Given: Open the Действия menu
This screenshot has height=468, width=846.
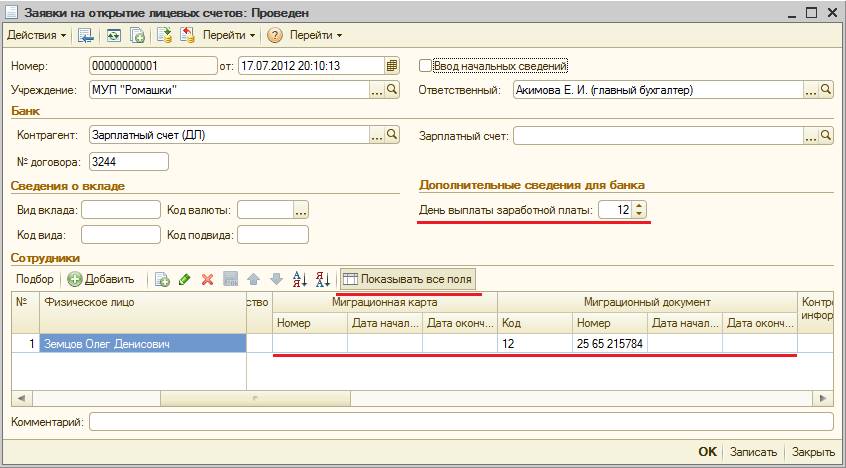Looking at the screenshot, I should pos(37,35).
